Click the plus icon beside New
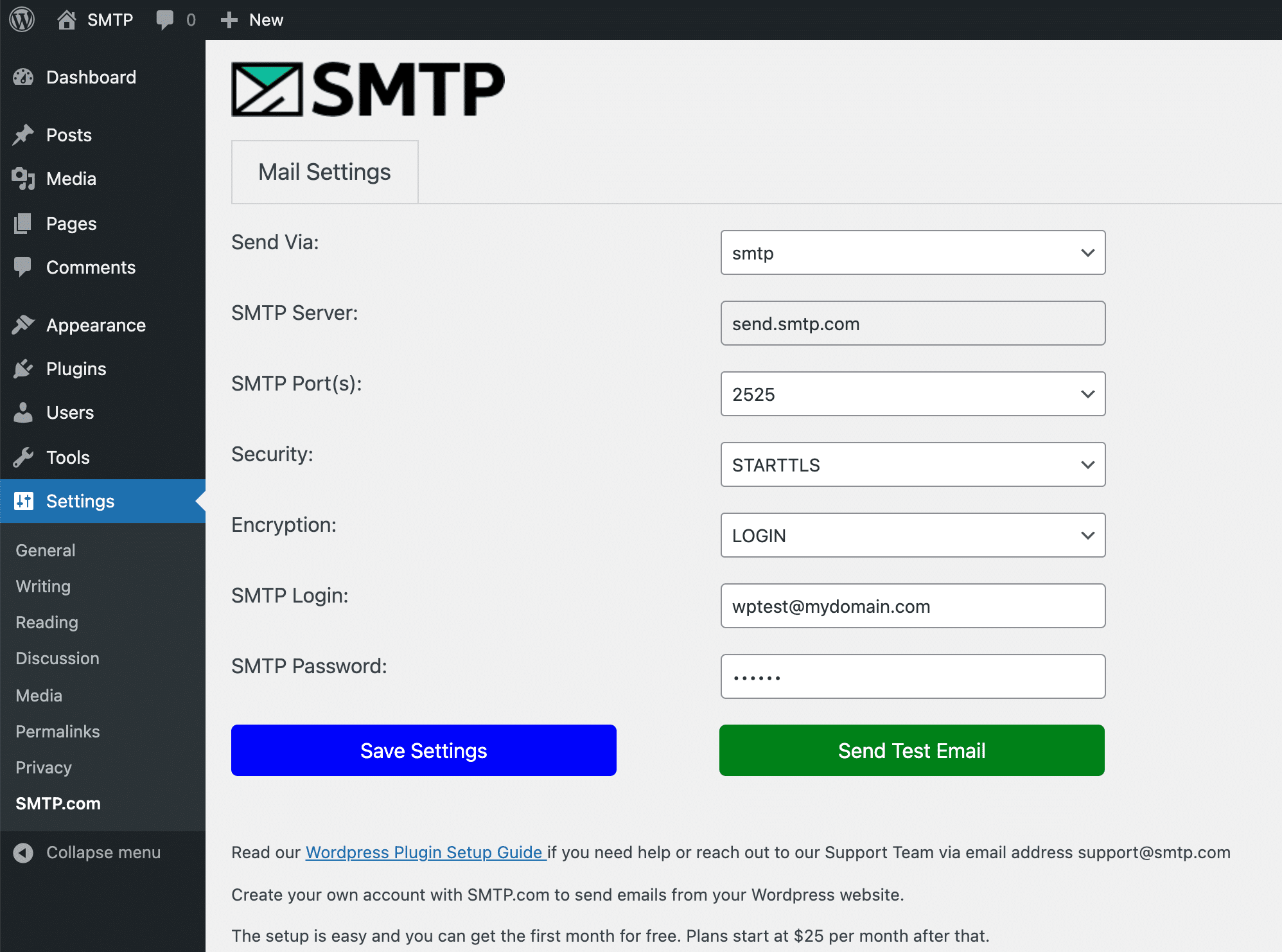The image size is (1282, 952). coord(229,20)
